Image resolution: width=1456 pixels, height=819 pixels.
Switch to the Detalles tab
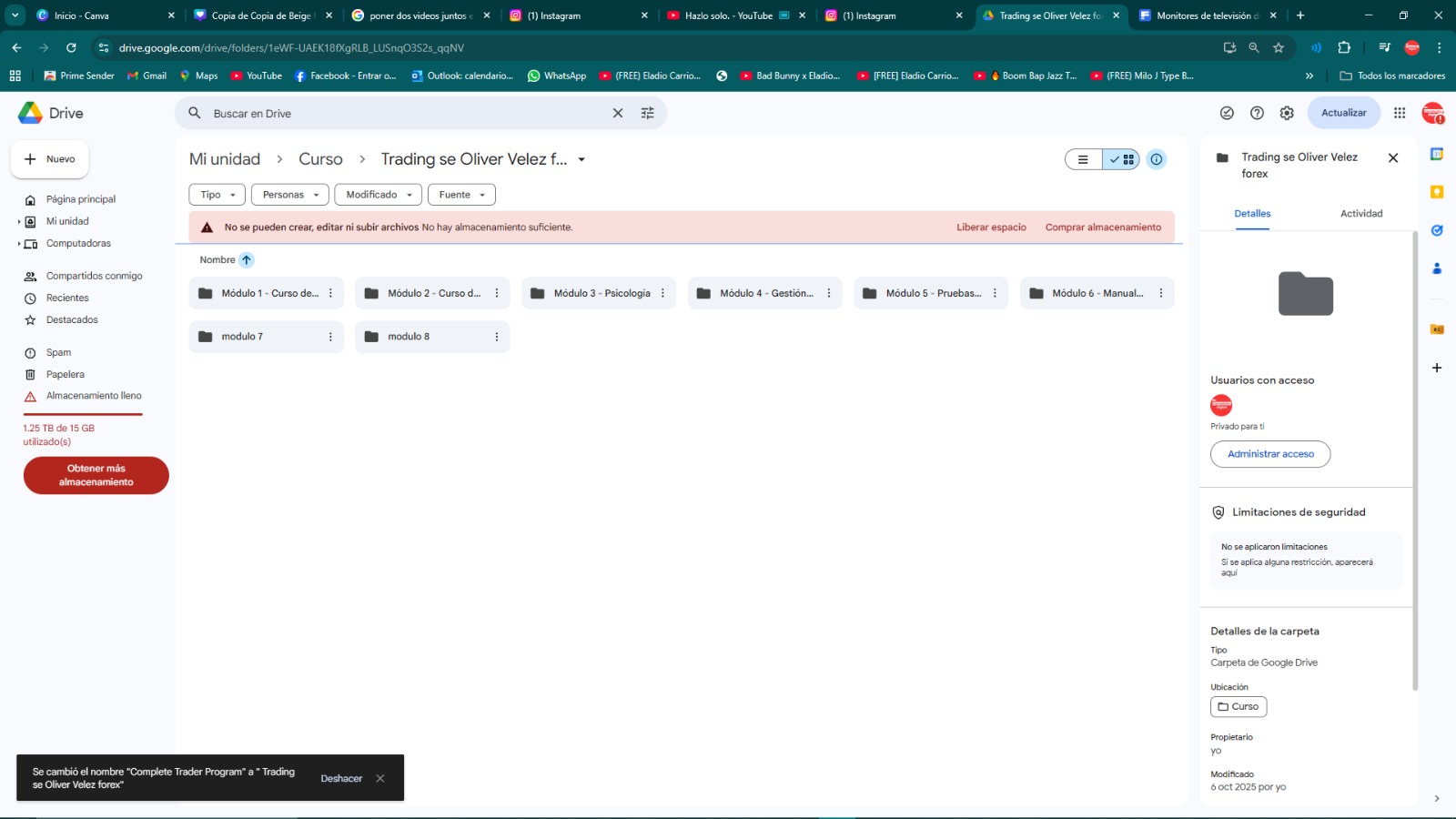pos(1252,214)
